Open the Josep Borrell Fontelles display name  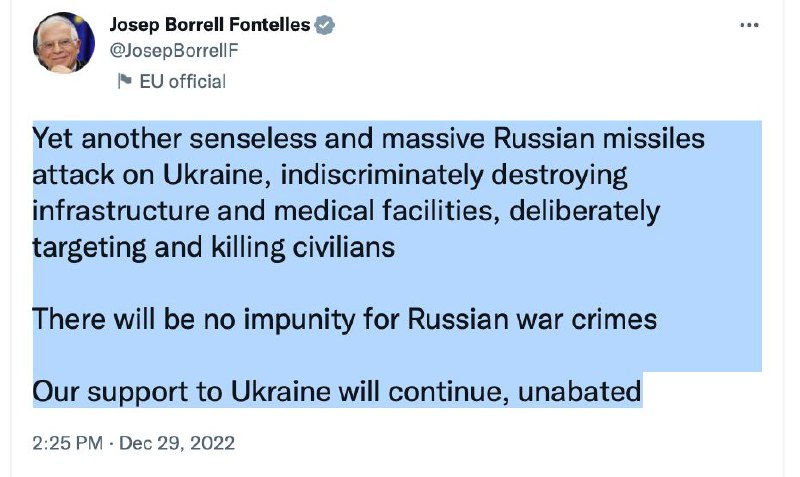[209, 27]
